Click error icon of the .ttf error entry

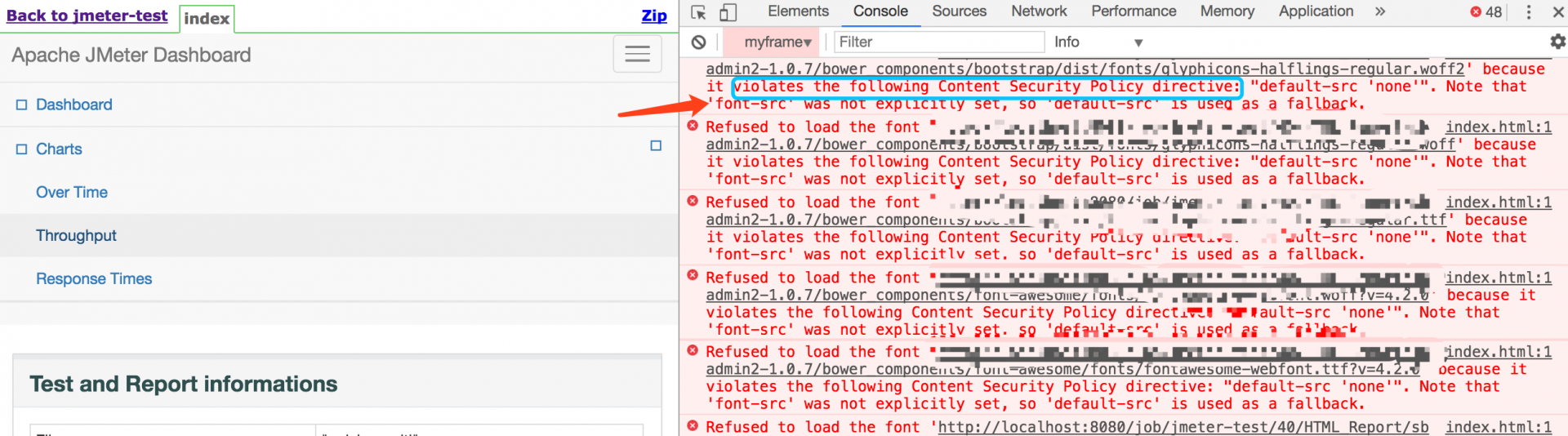click(693, 201)
